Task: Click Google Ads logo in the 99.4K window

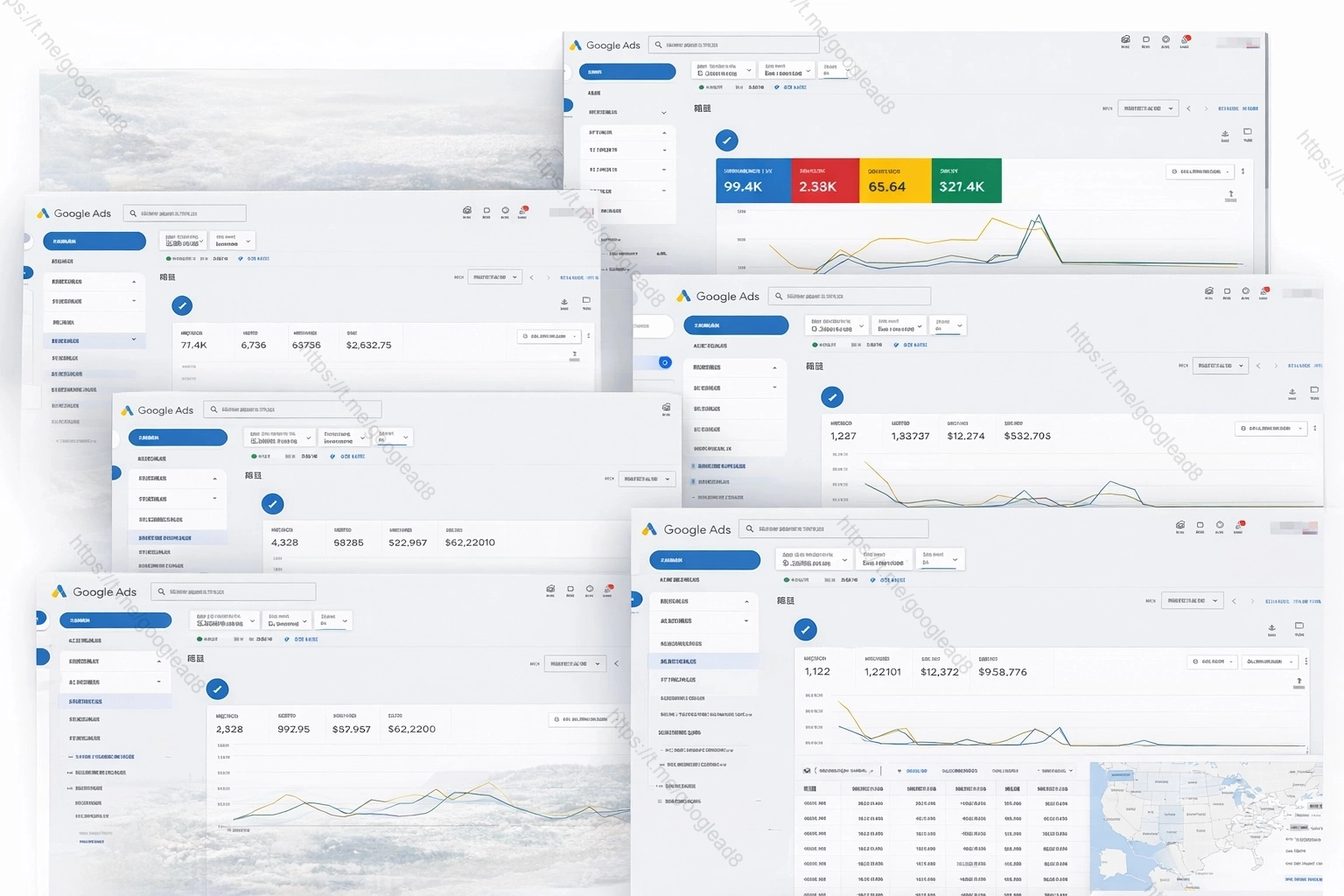Action: [605, 45]
